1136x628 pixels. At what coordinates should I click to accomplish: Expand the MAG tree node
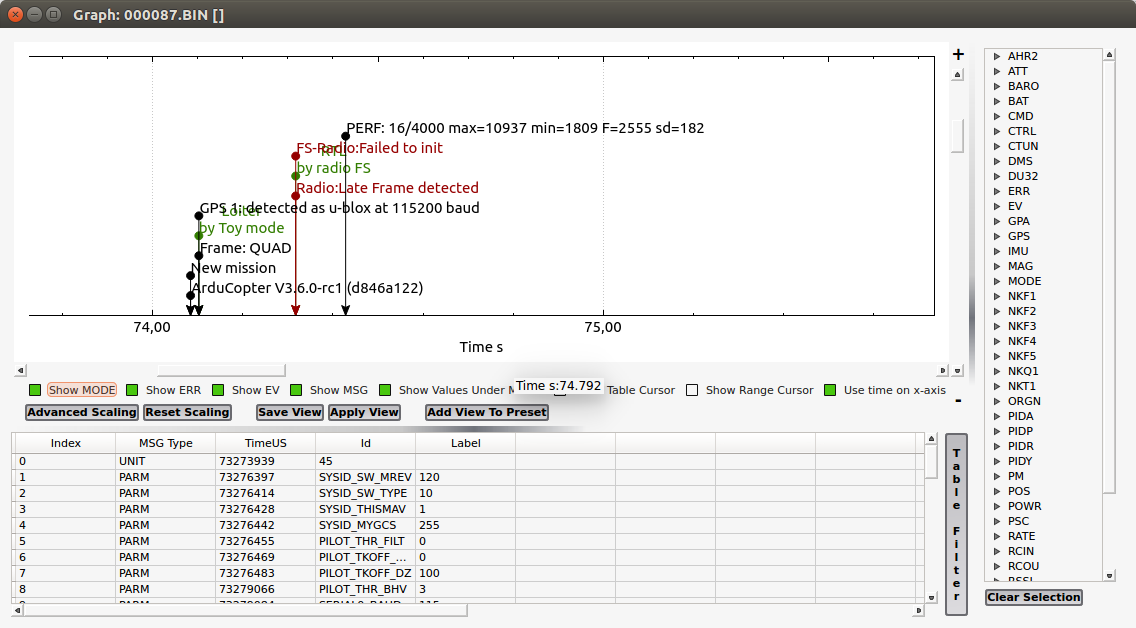pyautogui.click(x=997, y=267)
